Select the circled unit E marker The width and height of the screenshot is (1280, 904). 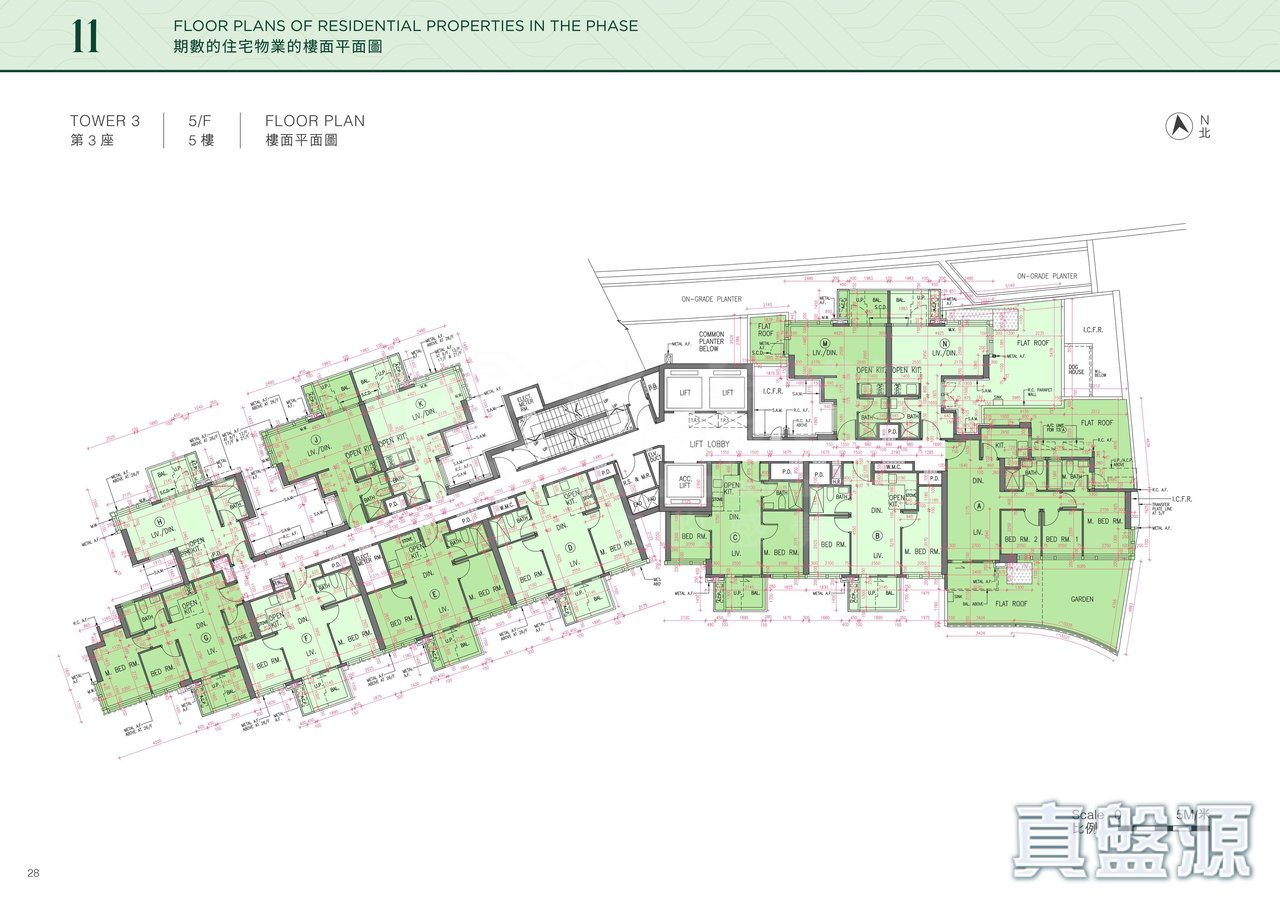point(434,593)
